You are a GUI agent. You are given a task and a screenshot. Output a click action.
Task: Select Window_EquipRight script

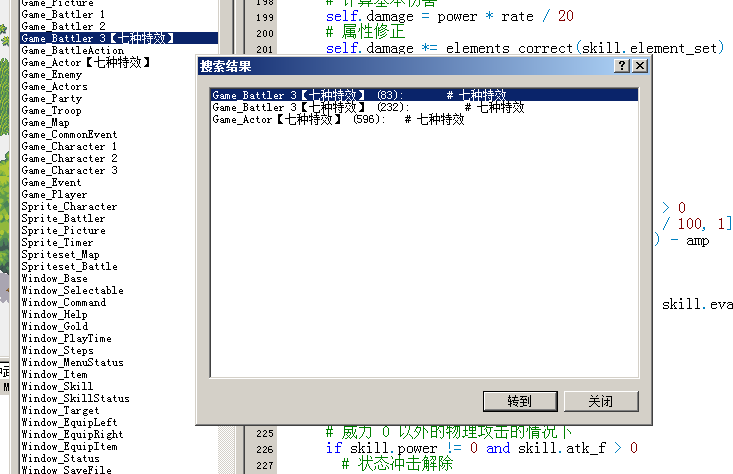point(72,435)
